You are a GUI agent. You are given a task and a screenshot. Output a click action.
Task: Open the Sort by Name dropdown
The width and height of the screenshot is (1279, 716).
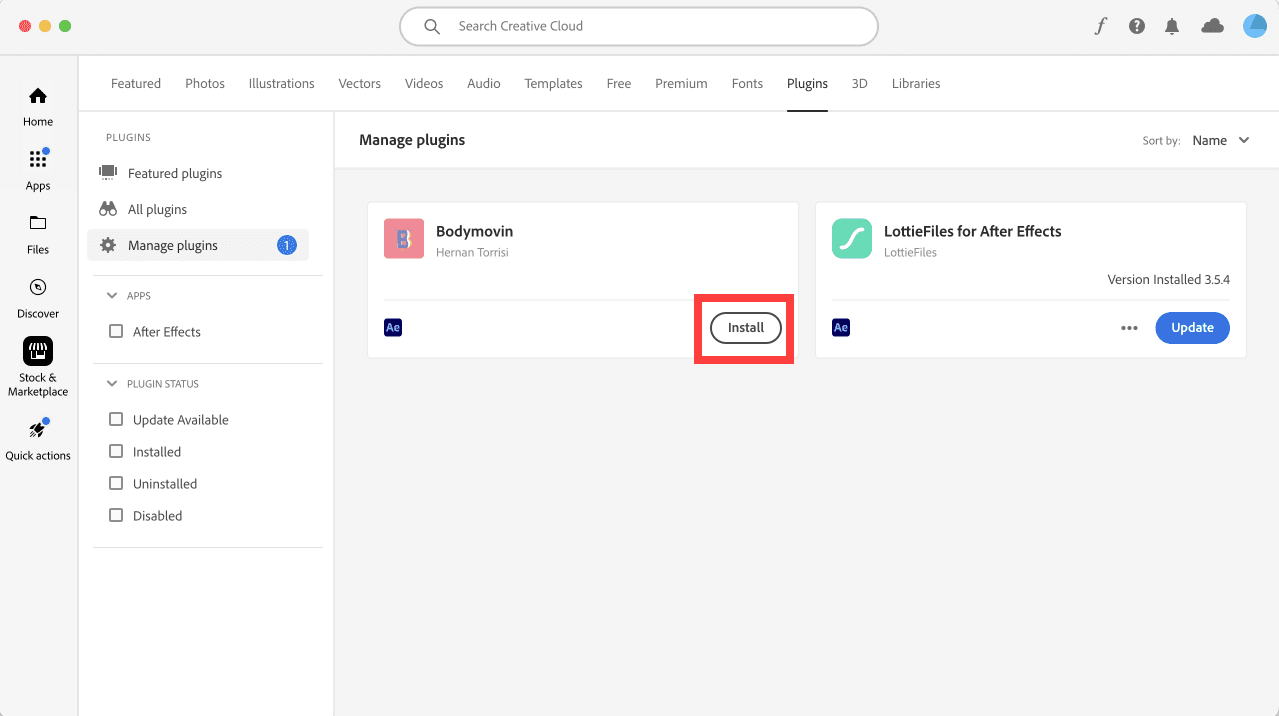coord(1221,141)
